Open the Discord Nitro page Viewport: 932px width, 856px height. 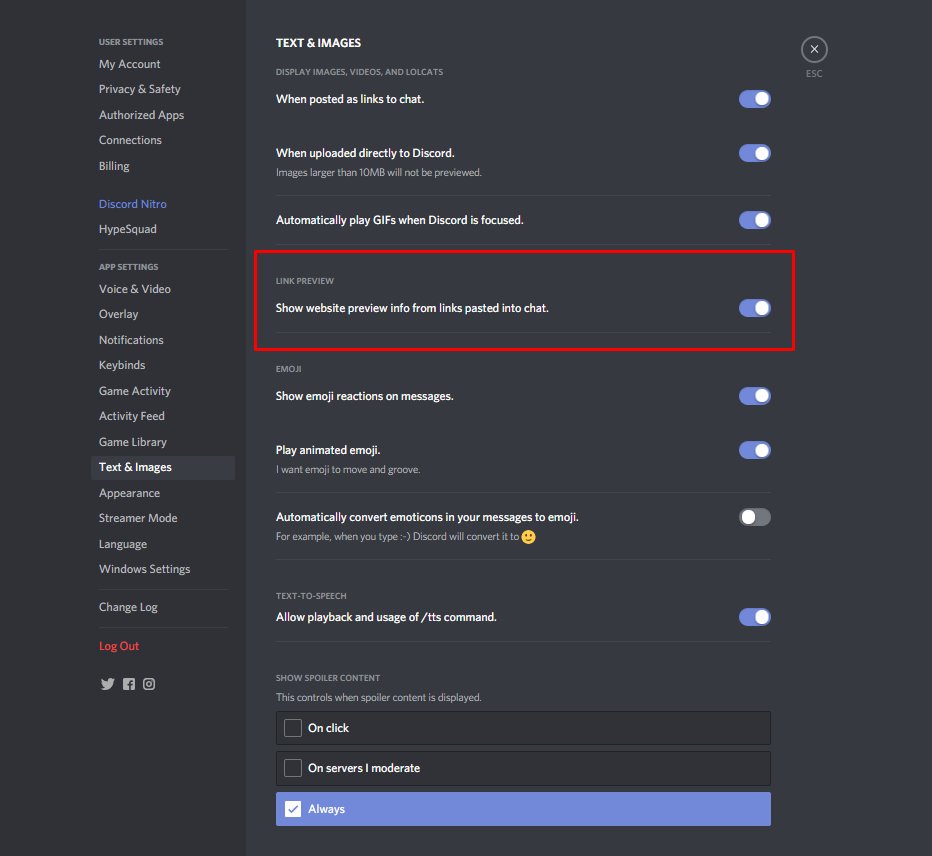tap(133, 204)
